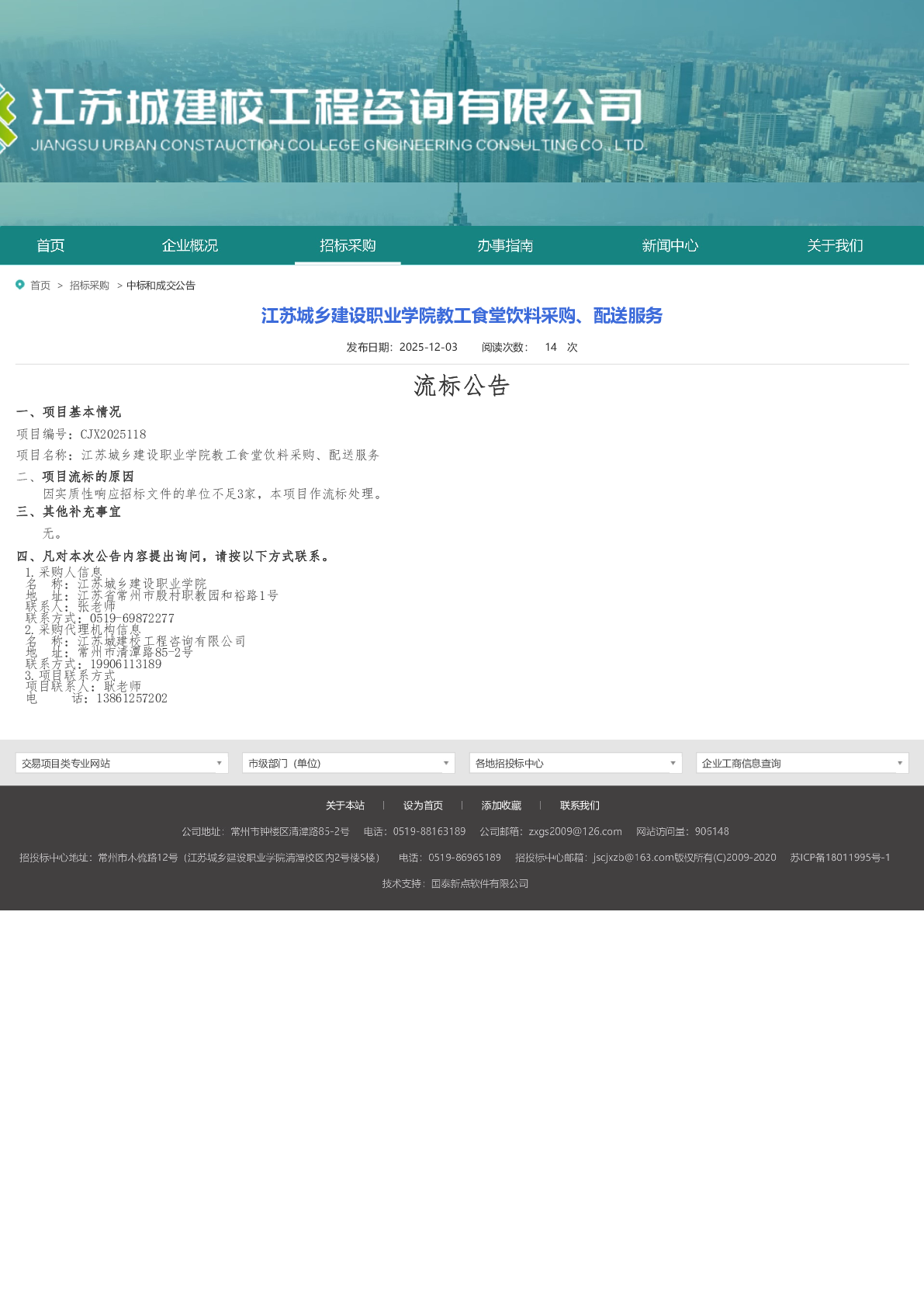
Task: Click 设为首页 in the footer
Action: tap(423, 806)
